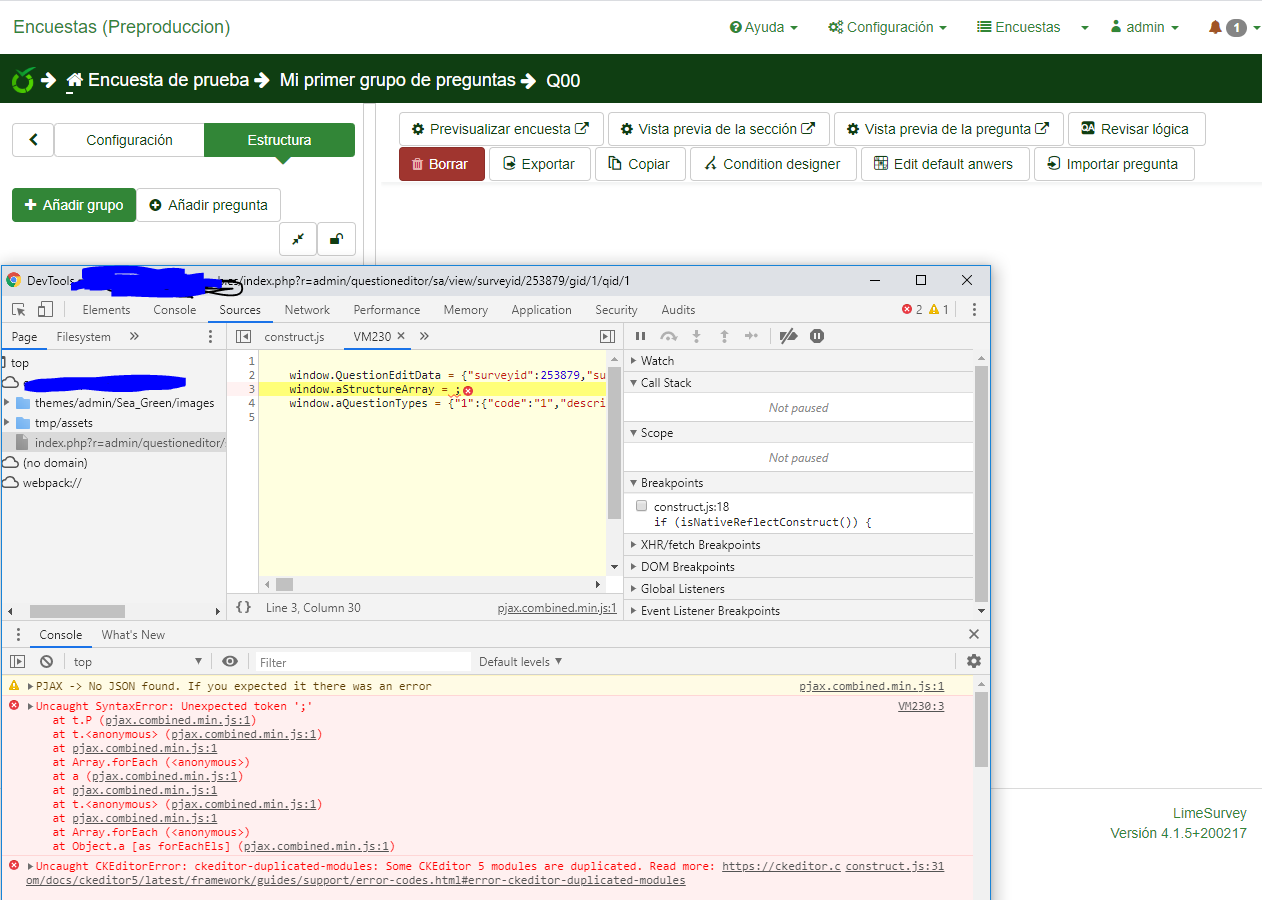
Task: Open the Default levels dropdown
Action: tap(520, 661)
